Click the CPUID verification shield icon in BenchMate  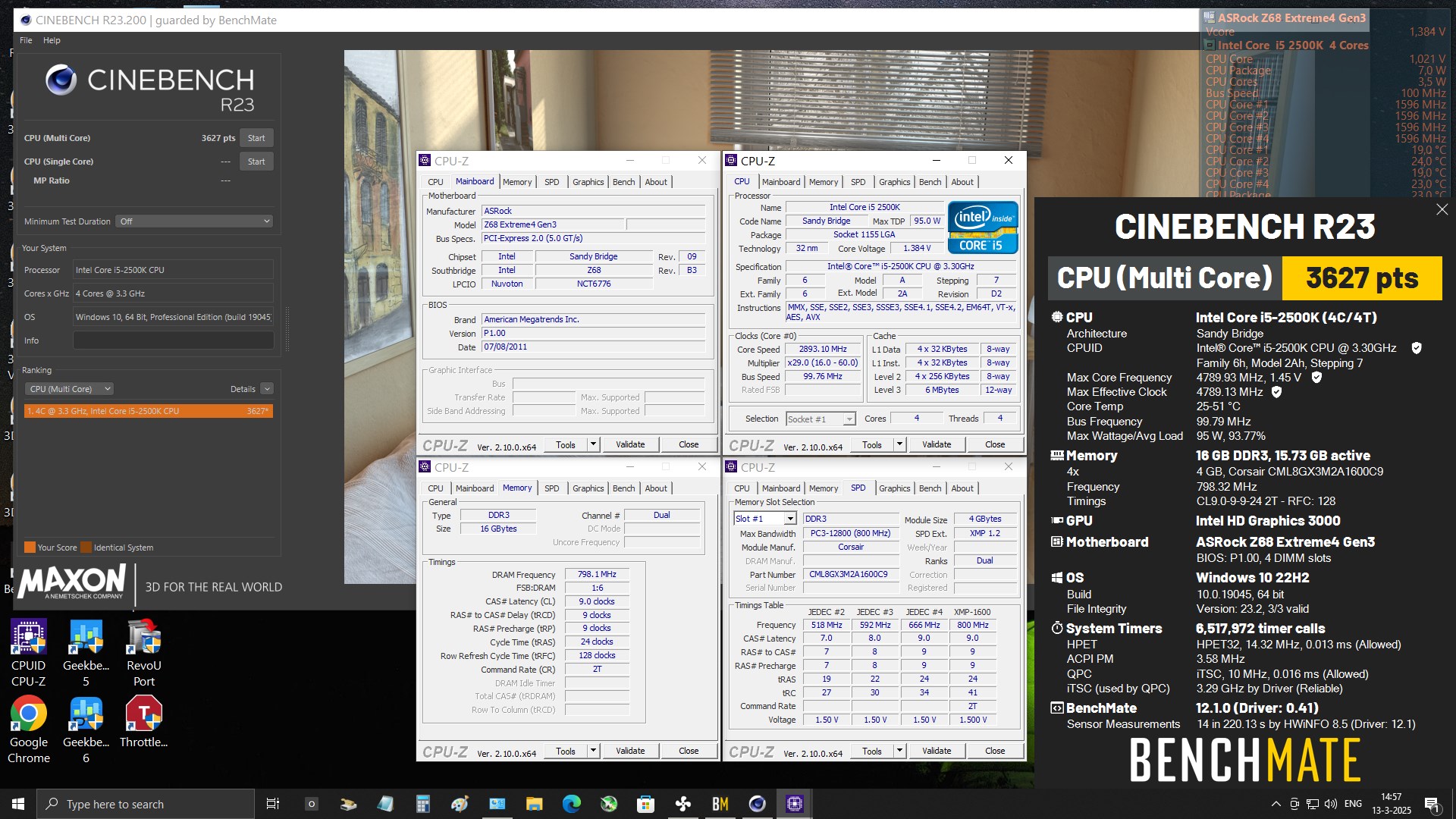pos(1416,348)
